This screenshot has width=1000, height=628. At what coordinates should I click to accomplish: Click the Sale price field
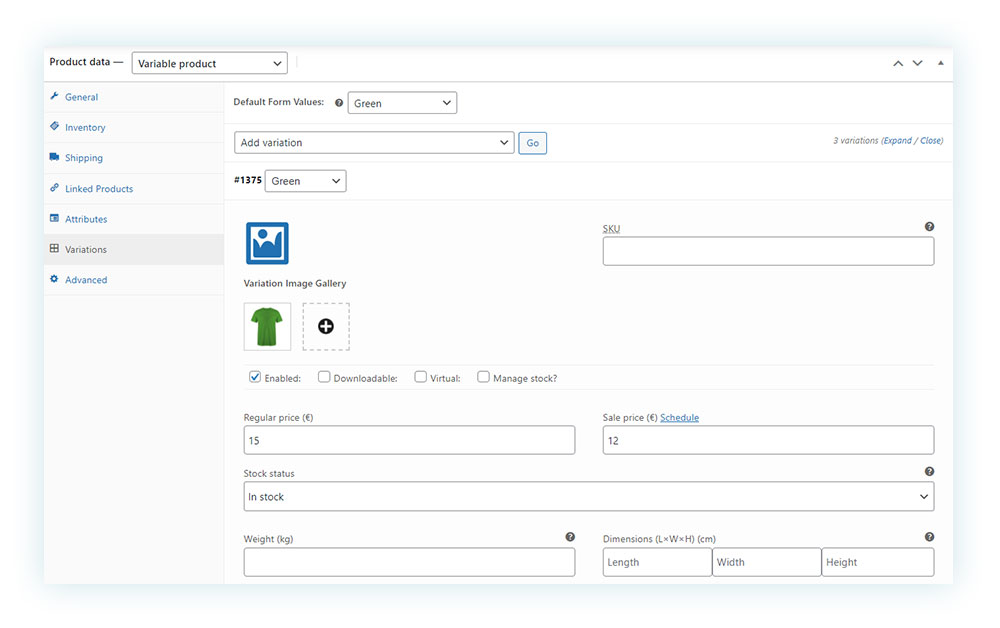click(x=768, y=440)
